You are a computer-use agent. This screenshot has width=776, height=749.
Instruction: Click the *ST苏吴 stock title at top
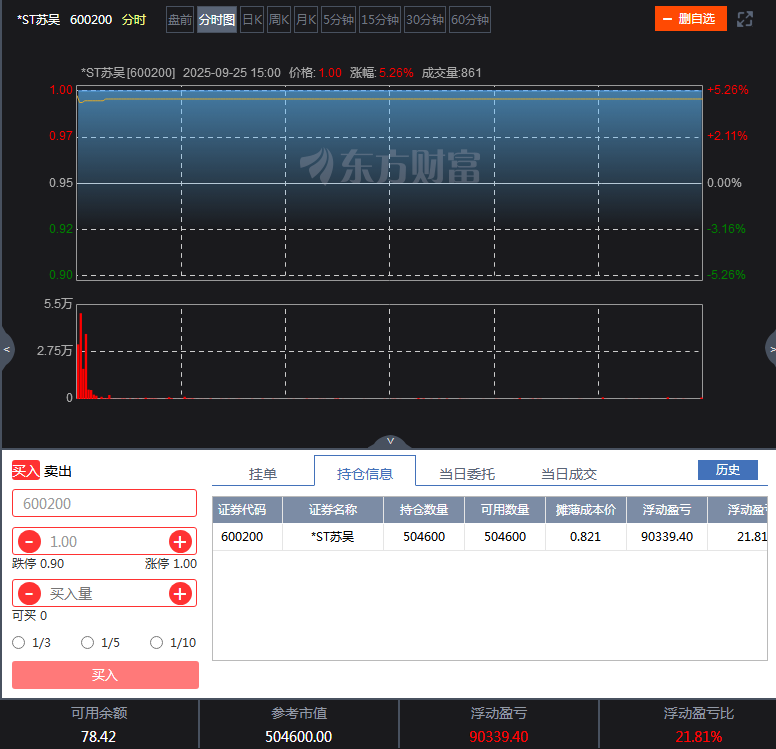pyautogui.click(x=39, y=20)
